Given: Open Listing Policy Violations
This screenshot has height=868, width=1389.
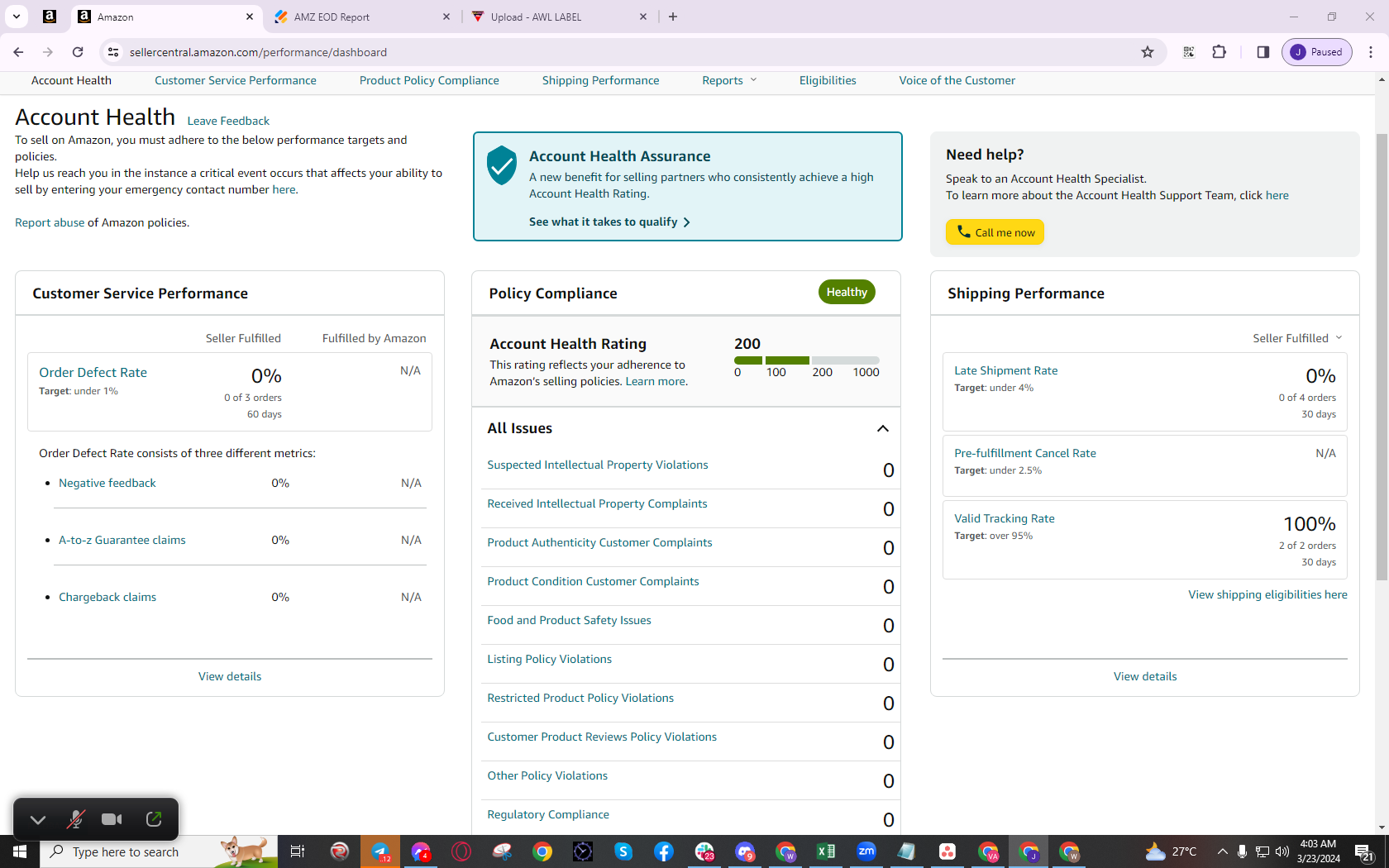Looking at the screenshot, I should coord(550,659).
